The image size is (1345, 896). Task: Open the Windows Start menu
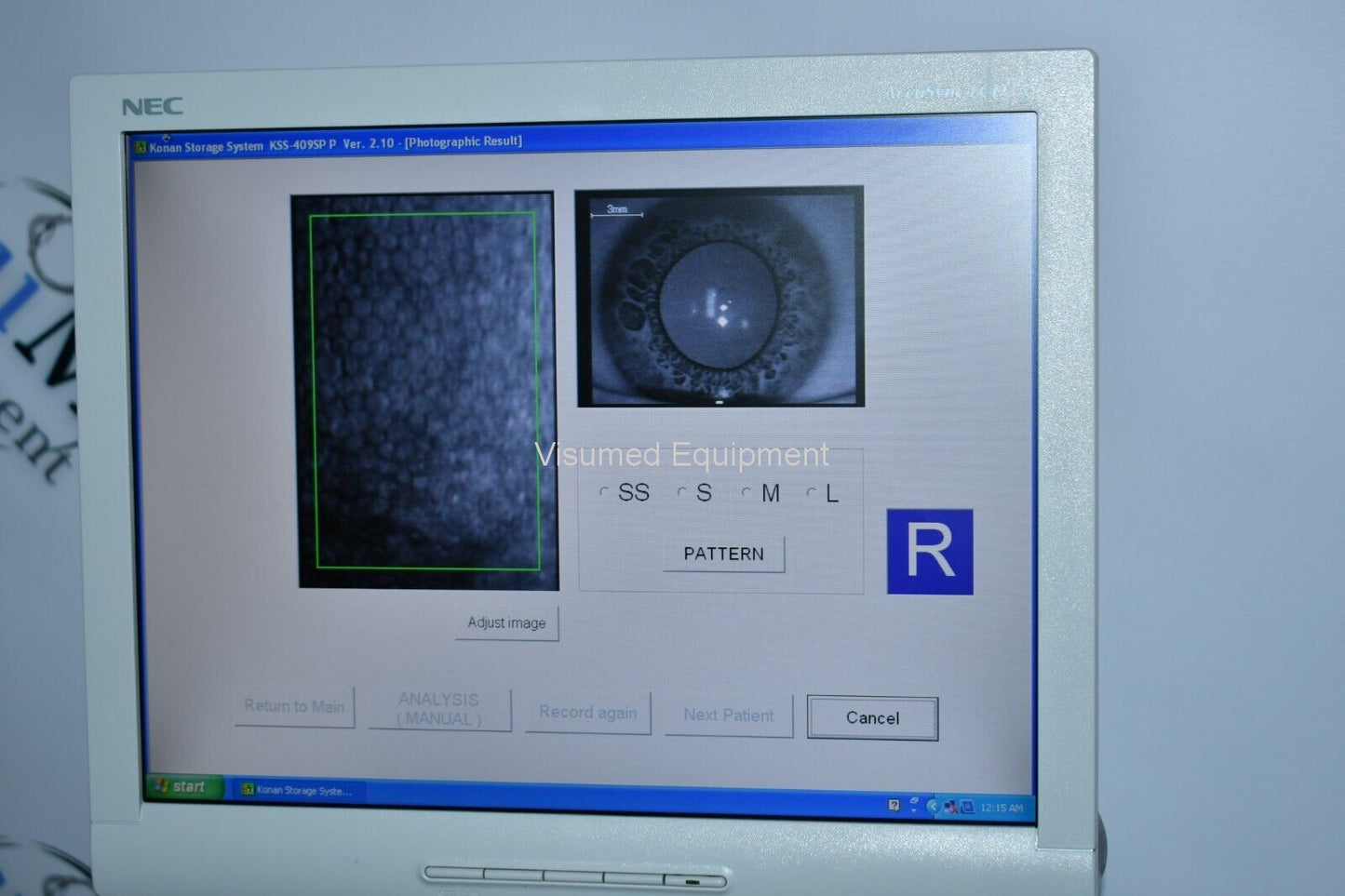[x=183, y=787]
